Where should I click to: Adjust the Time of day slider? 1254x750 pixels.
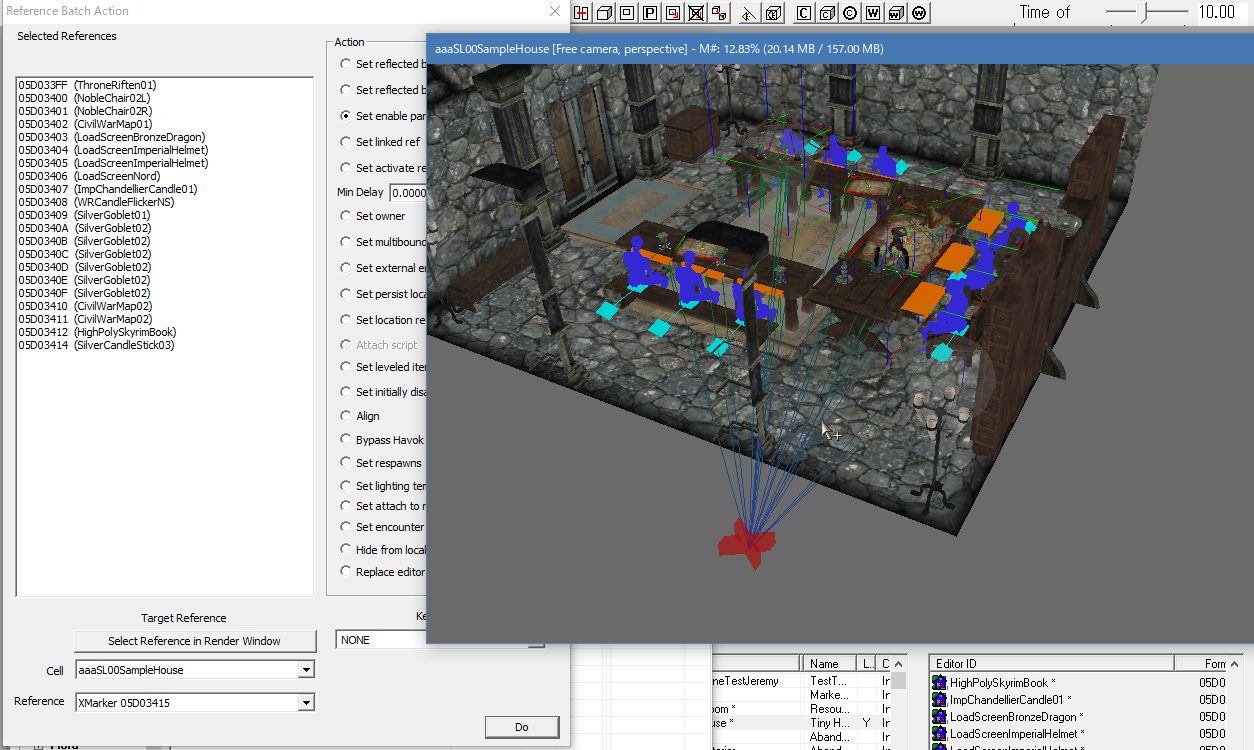tap(1143, 12)
